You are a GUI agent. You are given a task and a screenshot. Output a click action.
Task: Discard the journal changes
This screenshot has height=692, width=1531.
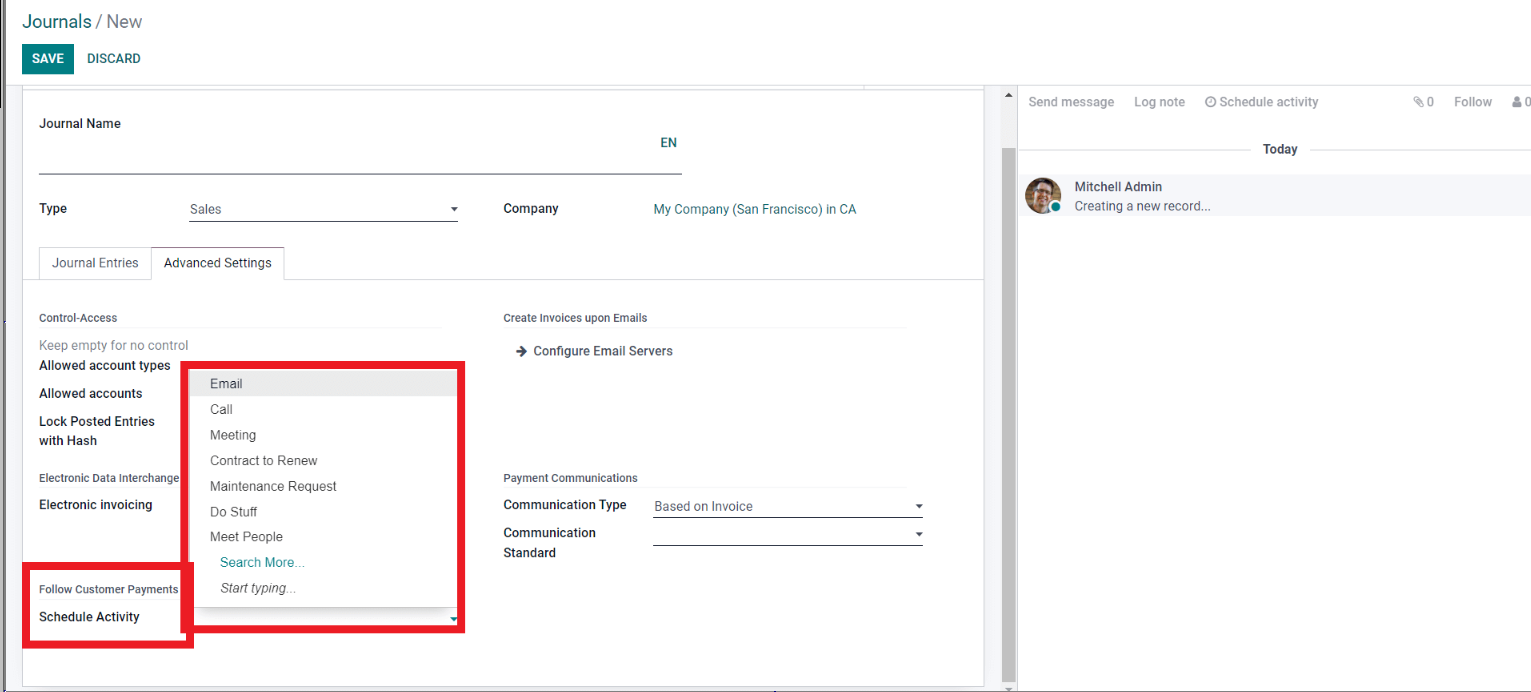pyautogui.click(x=114, y=59)
